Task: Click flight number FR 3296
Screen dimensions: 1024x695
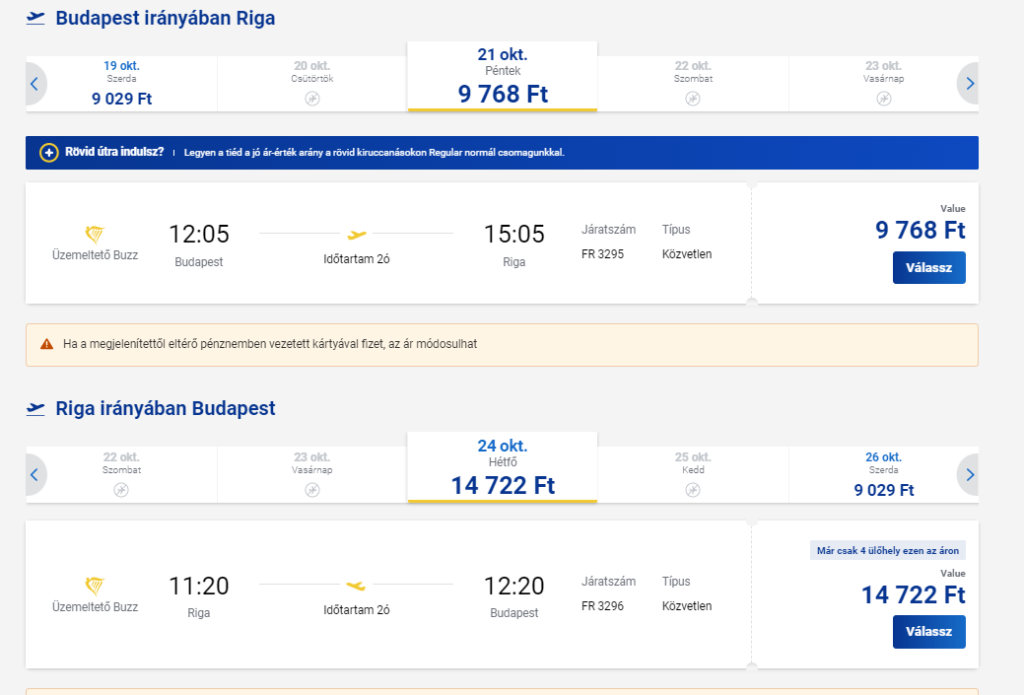Action: coord(603,606)
